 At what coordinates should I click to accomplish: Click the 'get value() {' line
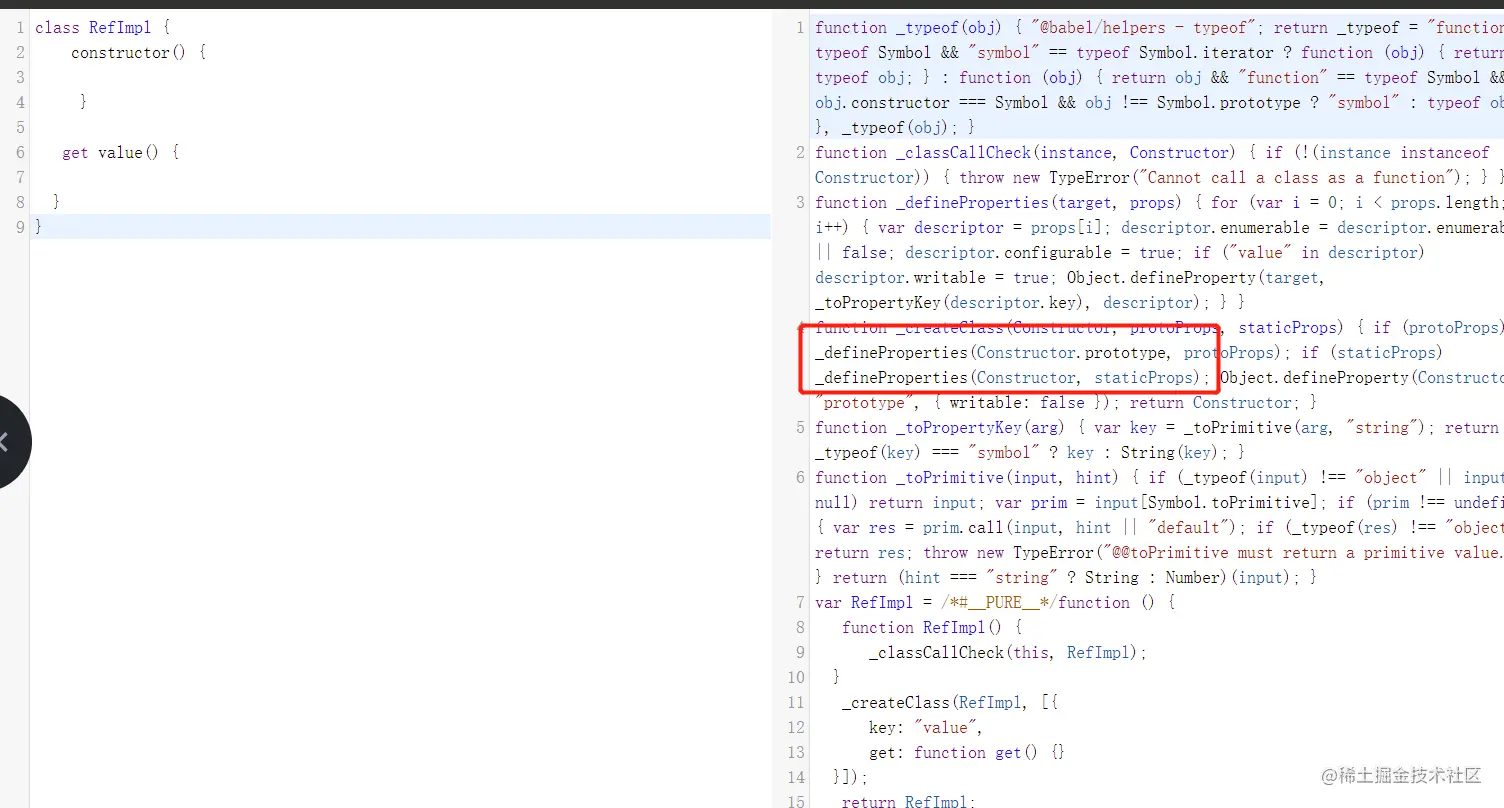(120, 153)
